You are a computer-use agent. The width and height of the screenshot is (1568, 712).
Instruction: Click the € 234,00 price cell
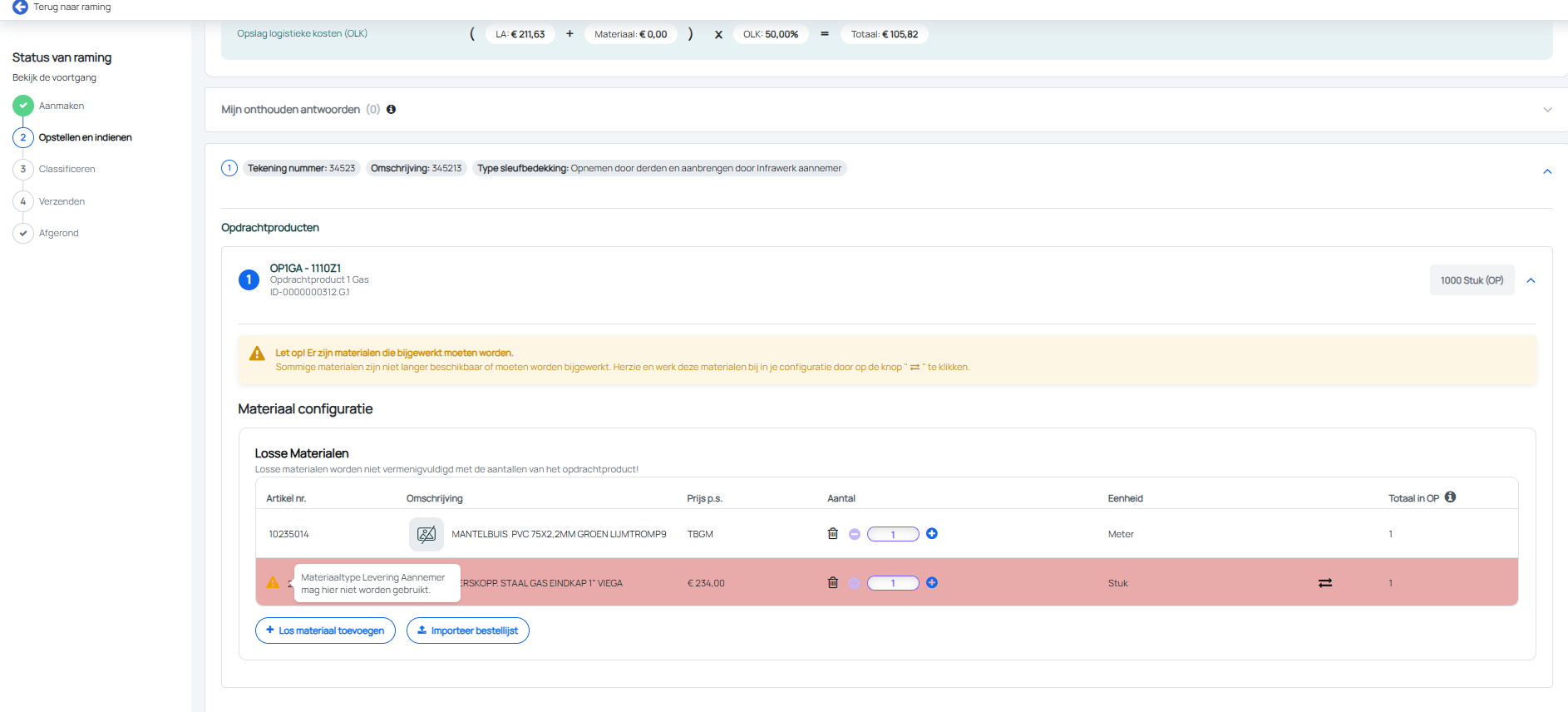pyautogui.click(x=706, y=583)
